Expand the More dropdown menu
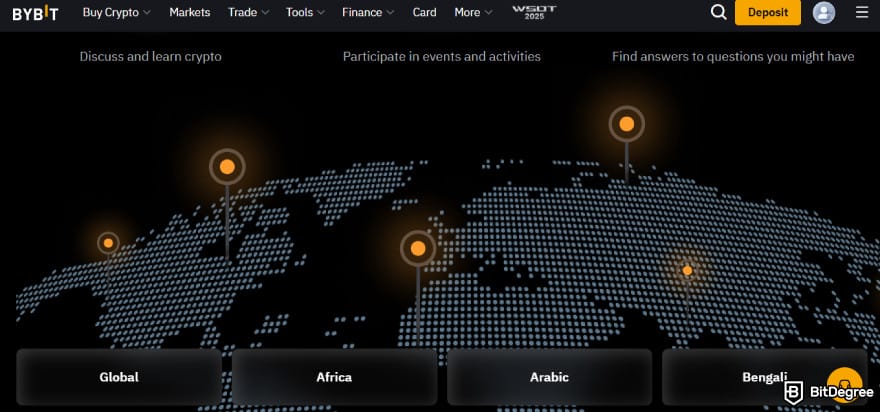 (x=474, y=12)
